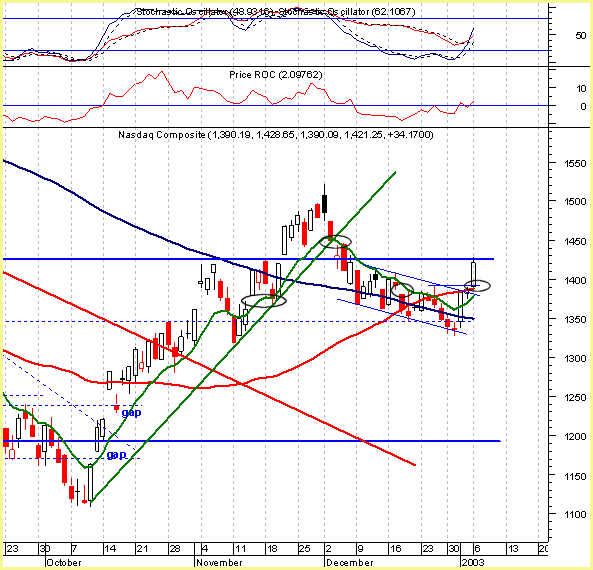Click the last white candlestick at January 6
The width and height of the screenshot is (593, 570).
pos(473,273)
